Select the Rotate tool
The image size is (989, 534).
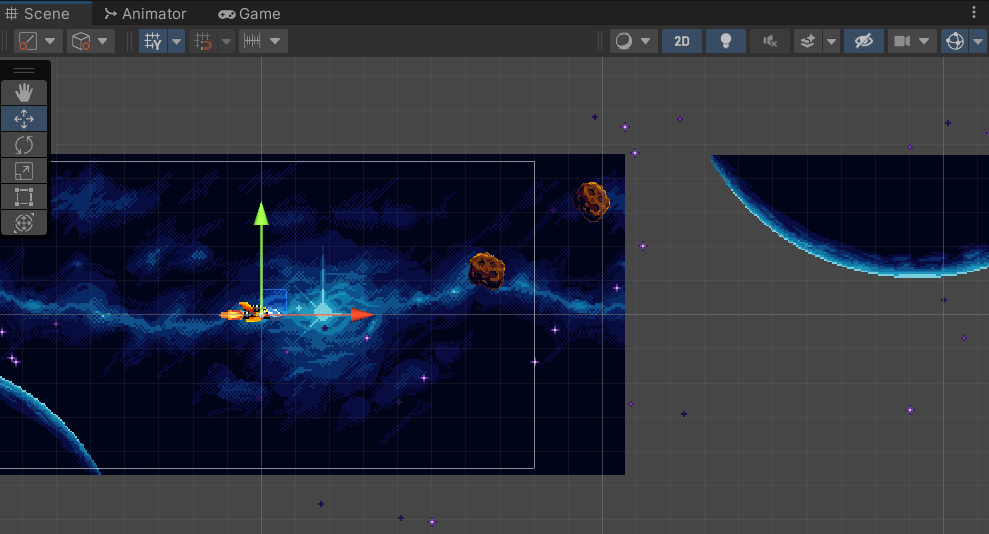(x=24, y=145)
